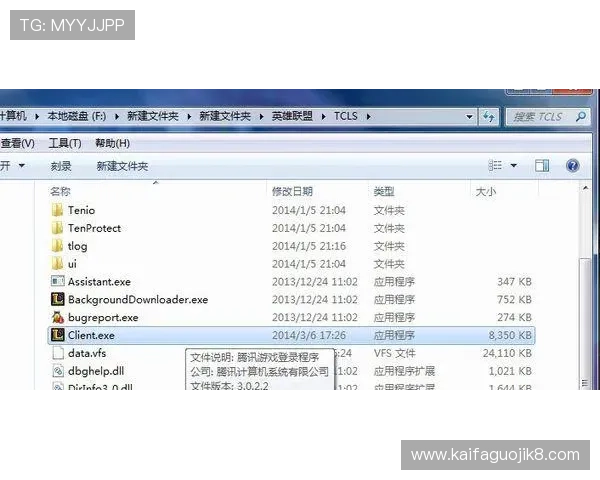Click the 2014/1/5 21:16 date cell
Screen dimensions: 600x480
[308, 246]
